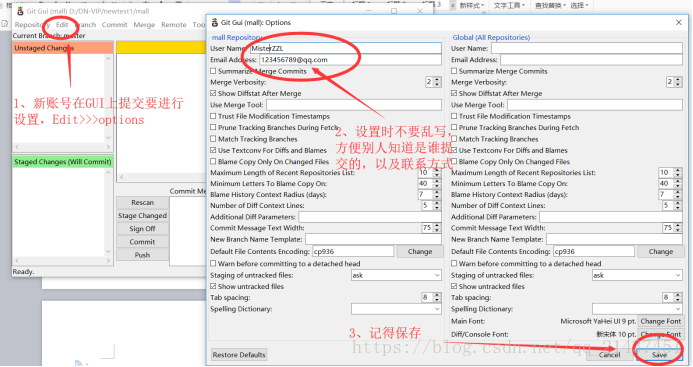Open mall Spelling Dictionary dropdown
The image size is (693, 367).
[x=396, y=309]
